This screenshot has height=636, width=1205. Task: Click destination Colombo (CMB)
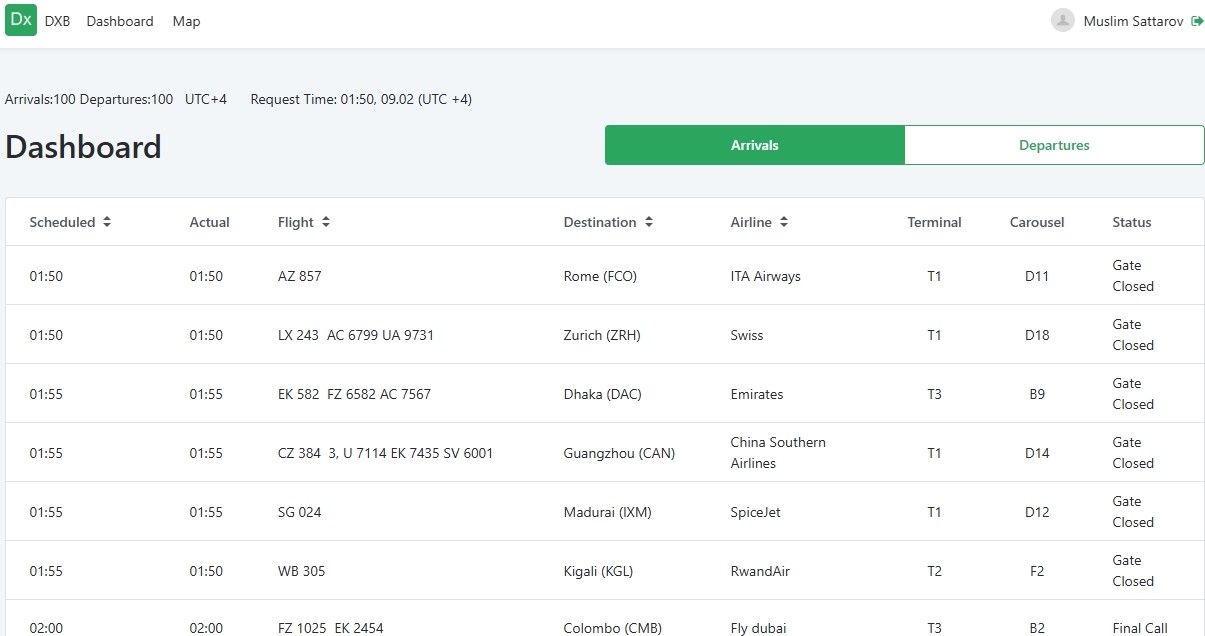pos(612,628)
